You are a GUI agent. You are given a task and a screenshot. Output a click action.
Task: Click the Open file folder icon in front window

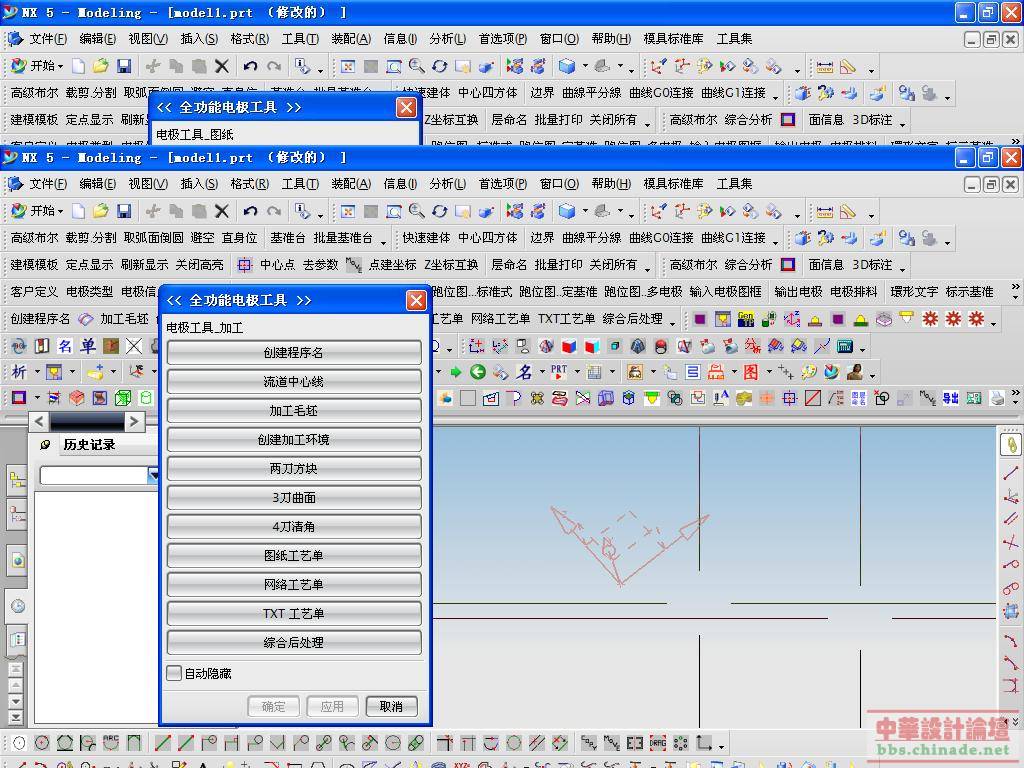tap(101, 211)
